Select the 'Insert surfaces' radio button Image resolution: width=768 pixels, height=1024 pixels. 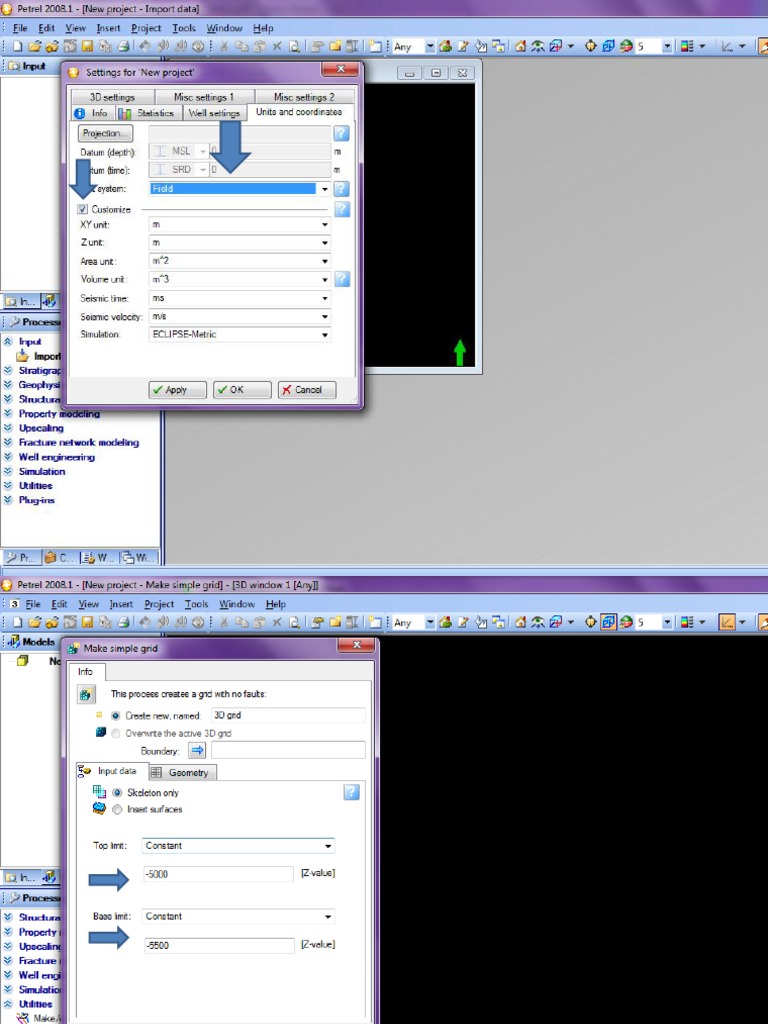[x=117, y=809]
